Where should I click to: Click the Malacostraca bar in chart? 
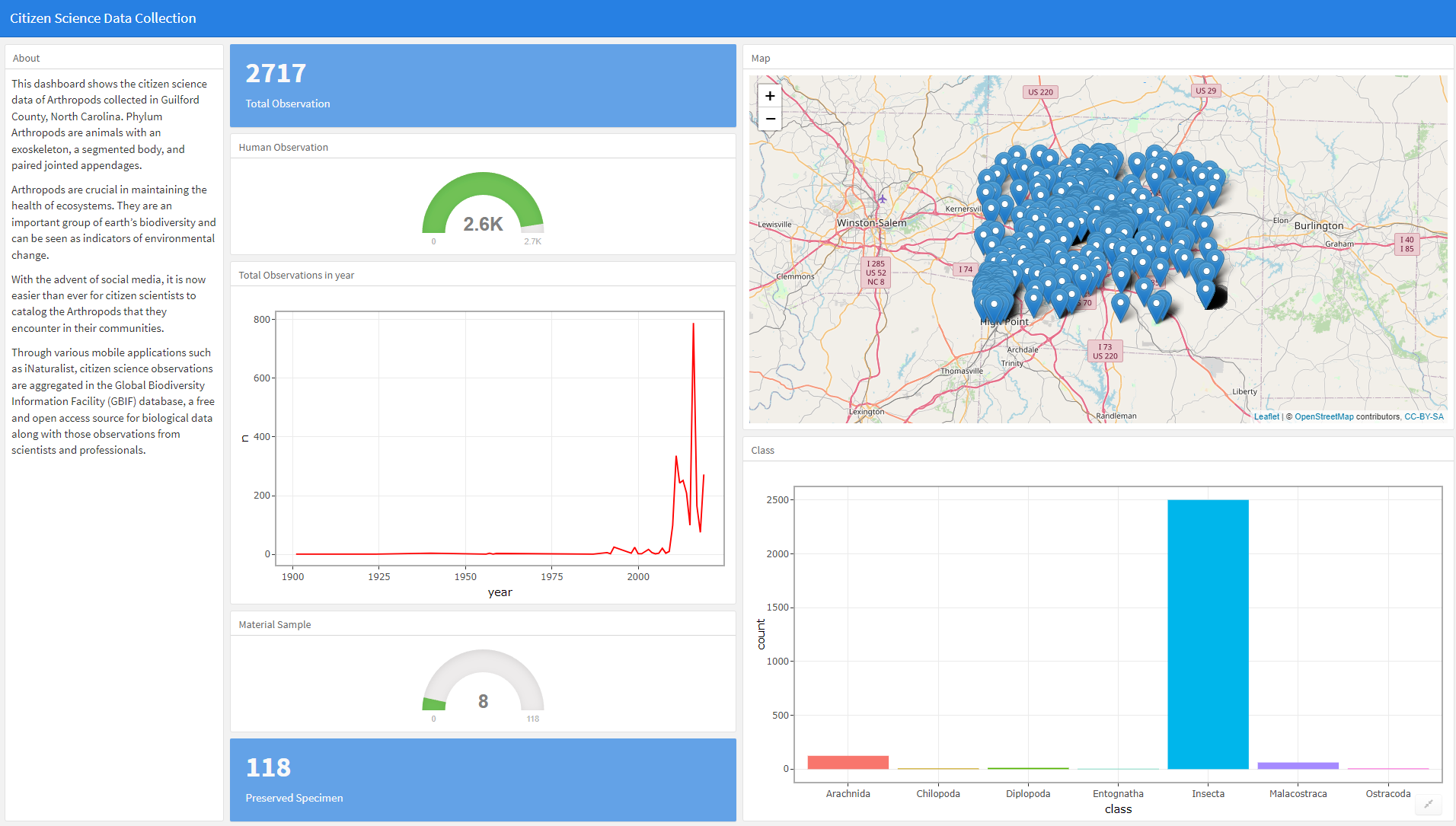tap(1298, 766)
